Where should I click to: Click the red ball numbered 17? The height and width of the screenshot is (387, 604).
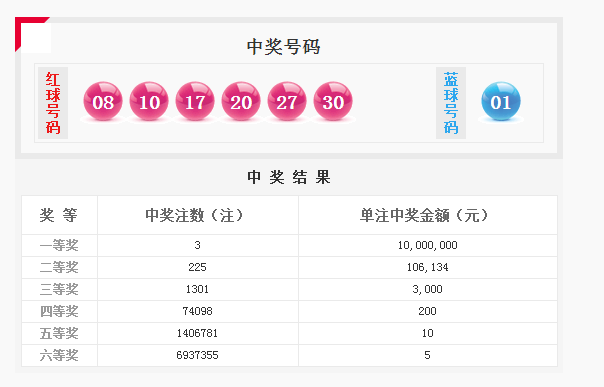pos(195,101)
